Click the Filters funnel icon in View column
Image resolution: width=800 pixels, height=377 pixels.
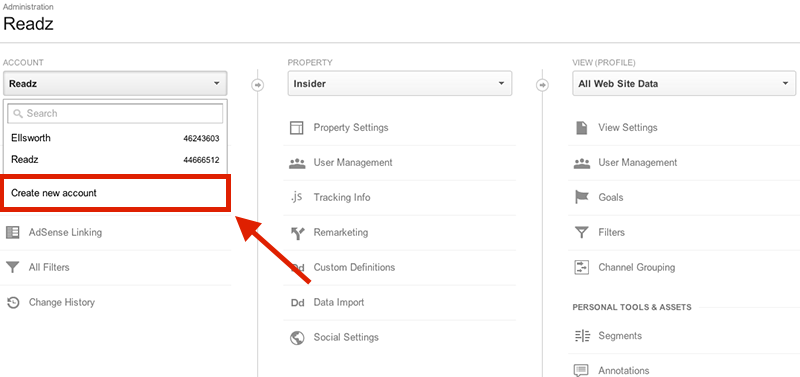pyautogui.click(x=581, y=233)
